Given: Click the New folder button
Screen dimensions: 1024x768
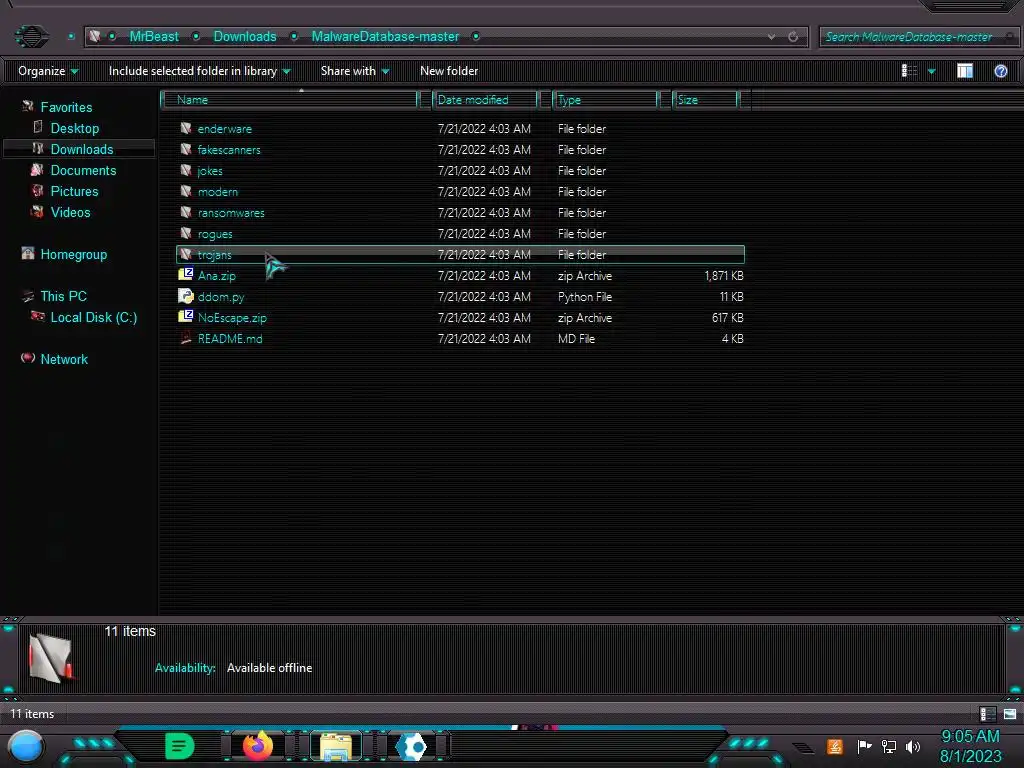Looking at the screenshot, I should pos(449,71).
